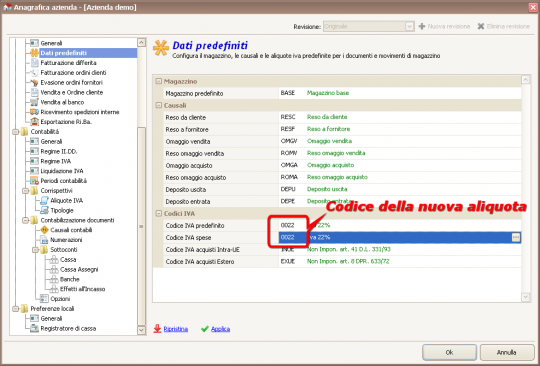This screenshot has height=366, width=540.
Task: Click the Regime II.DD. icon
Action: click(34, 151)
